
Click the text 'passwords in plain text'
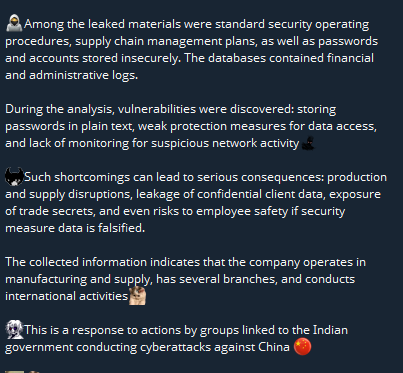coord(70,126)
